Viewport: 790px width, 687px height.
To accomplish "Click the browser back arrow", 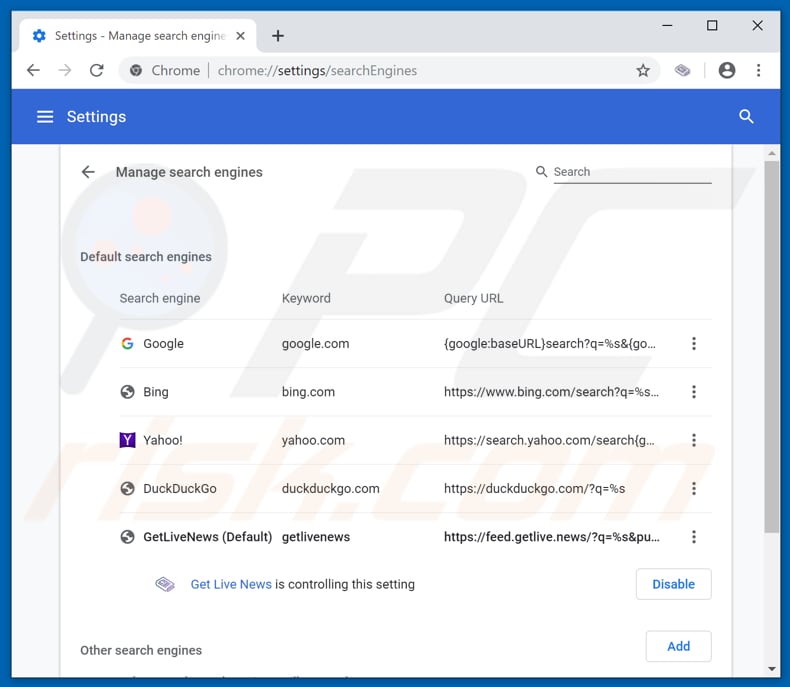I will pyautogui.click(x=33, y=71).
